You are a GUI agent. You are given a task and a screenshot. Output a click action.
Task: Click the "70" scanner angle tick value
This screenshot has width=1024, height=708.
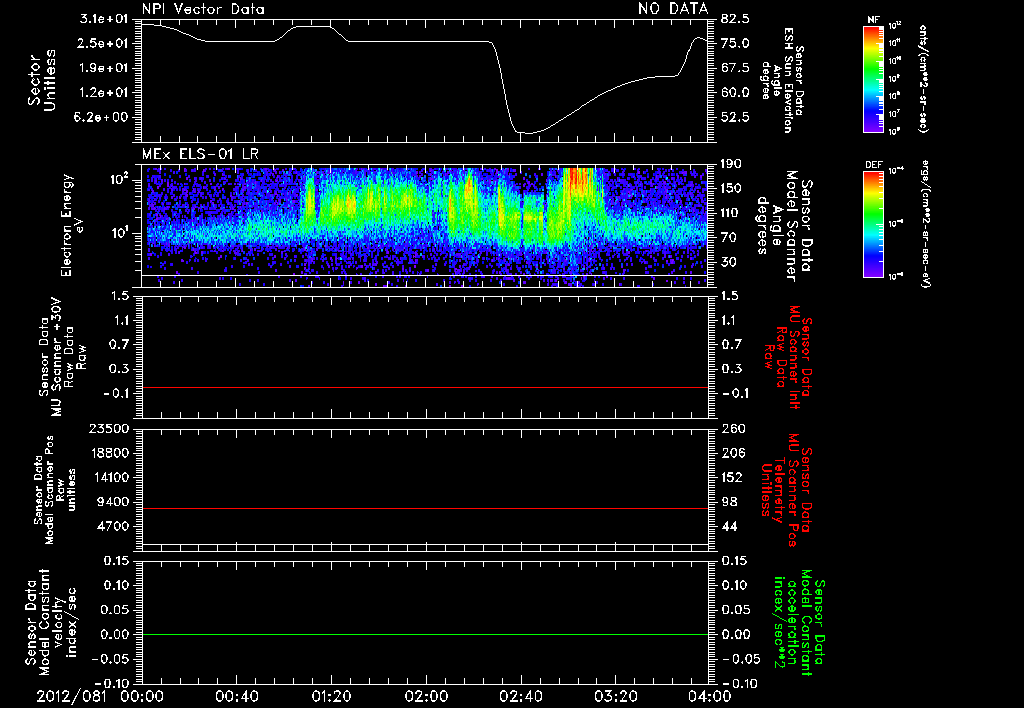[x=728, y=238]
